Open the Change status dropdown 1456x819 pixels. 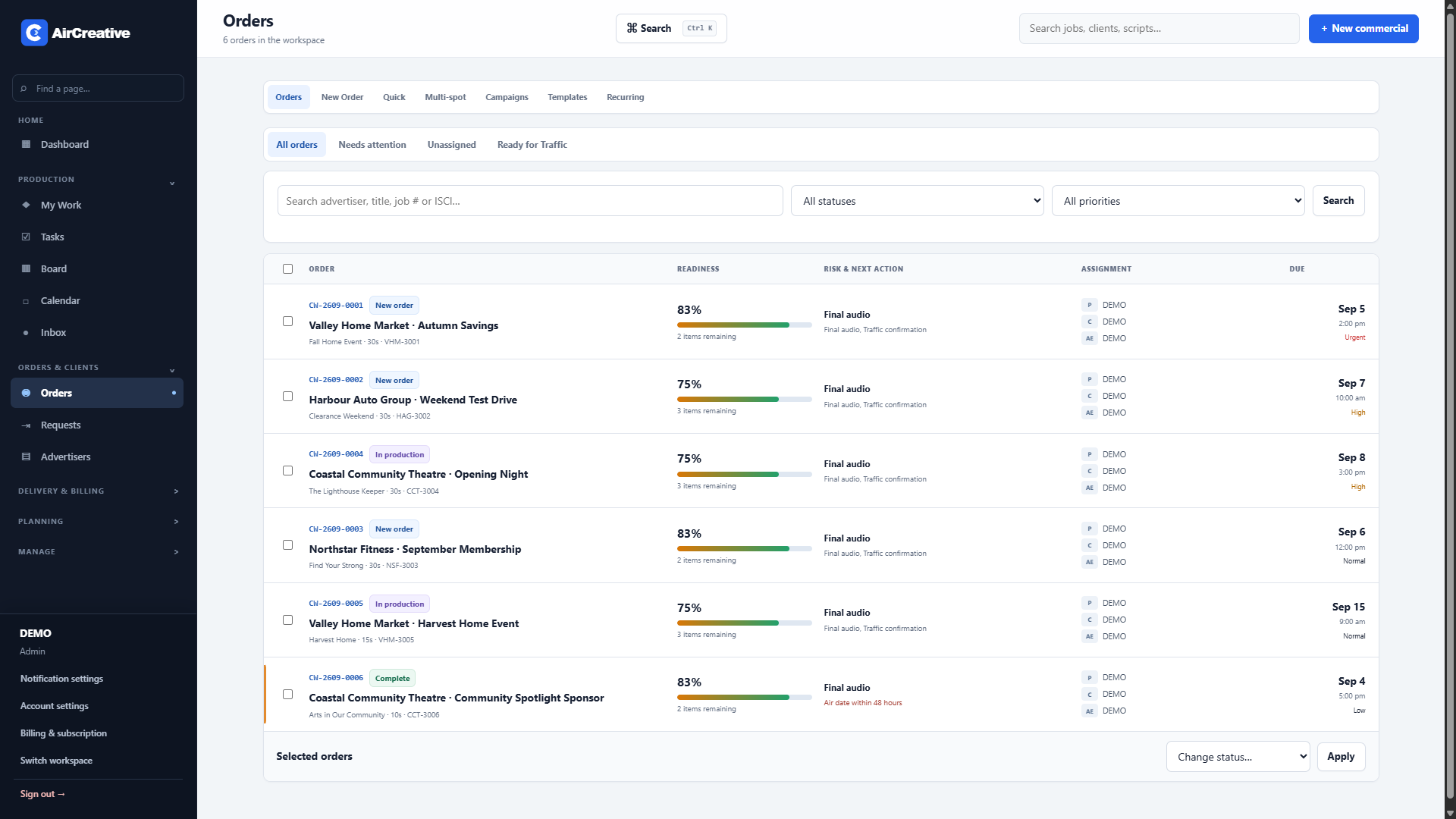(1238, 757)
